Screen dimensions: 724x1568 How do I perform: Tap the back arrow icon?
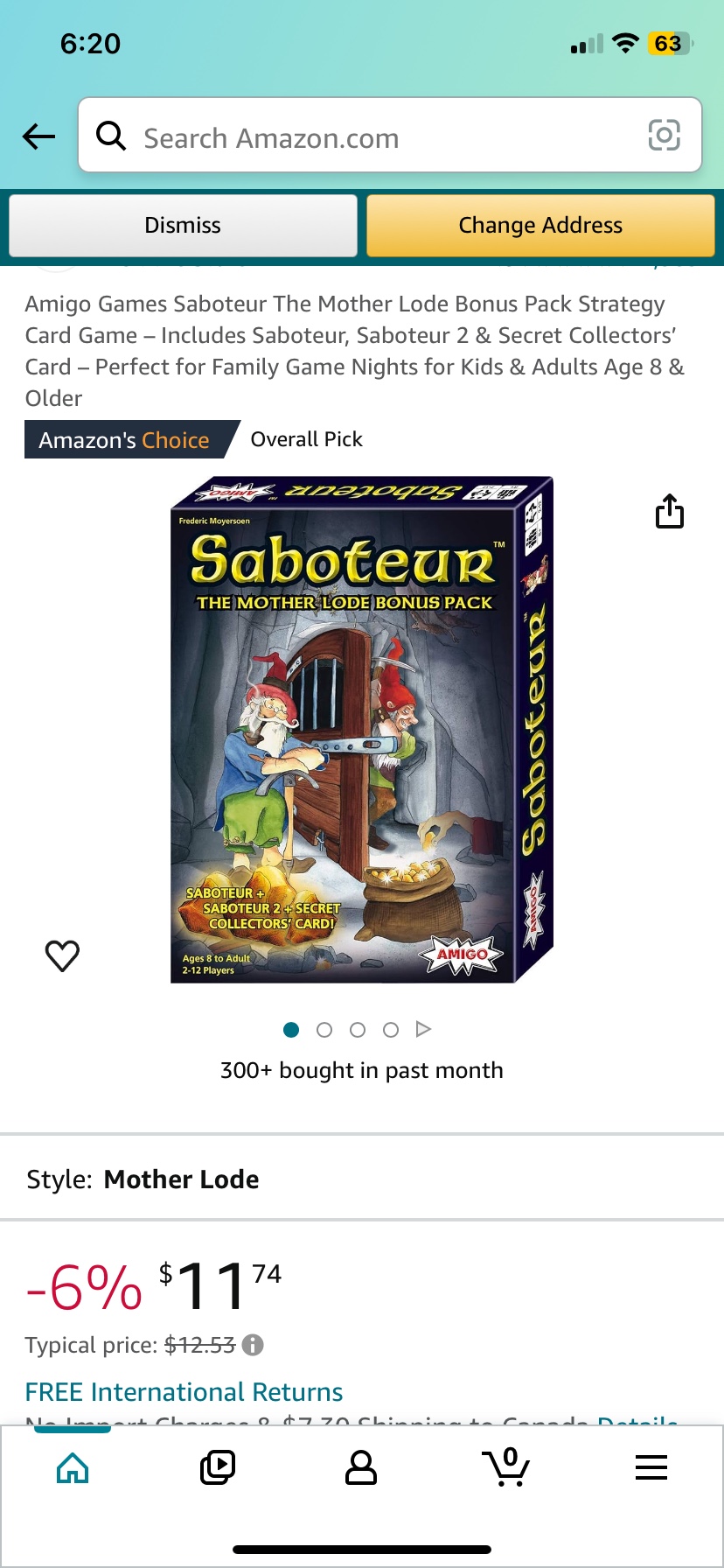[38, 136]
